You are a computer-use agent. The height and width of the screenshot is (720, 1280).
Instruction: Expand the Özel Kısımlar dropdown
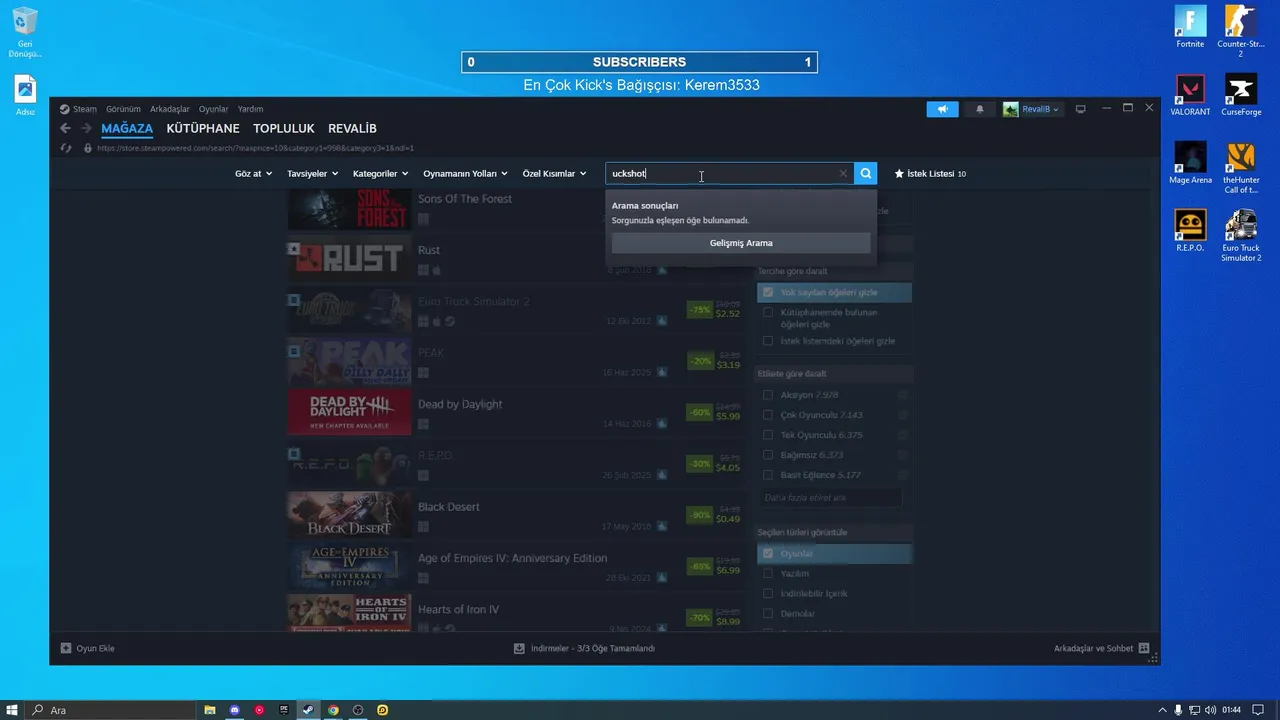point(554,174)
